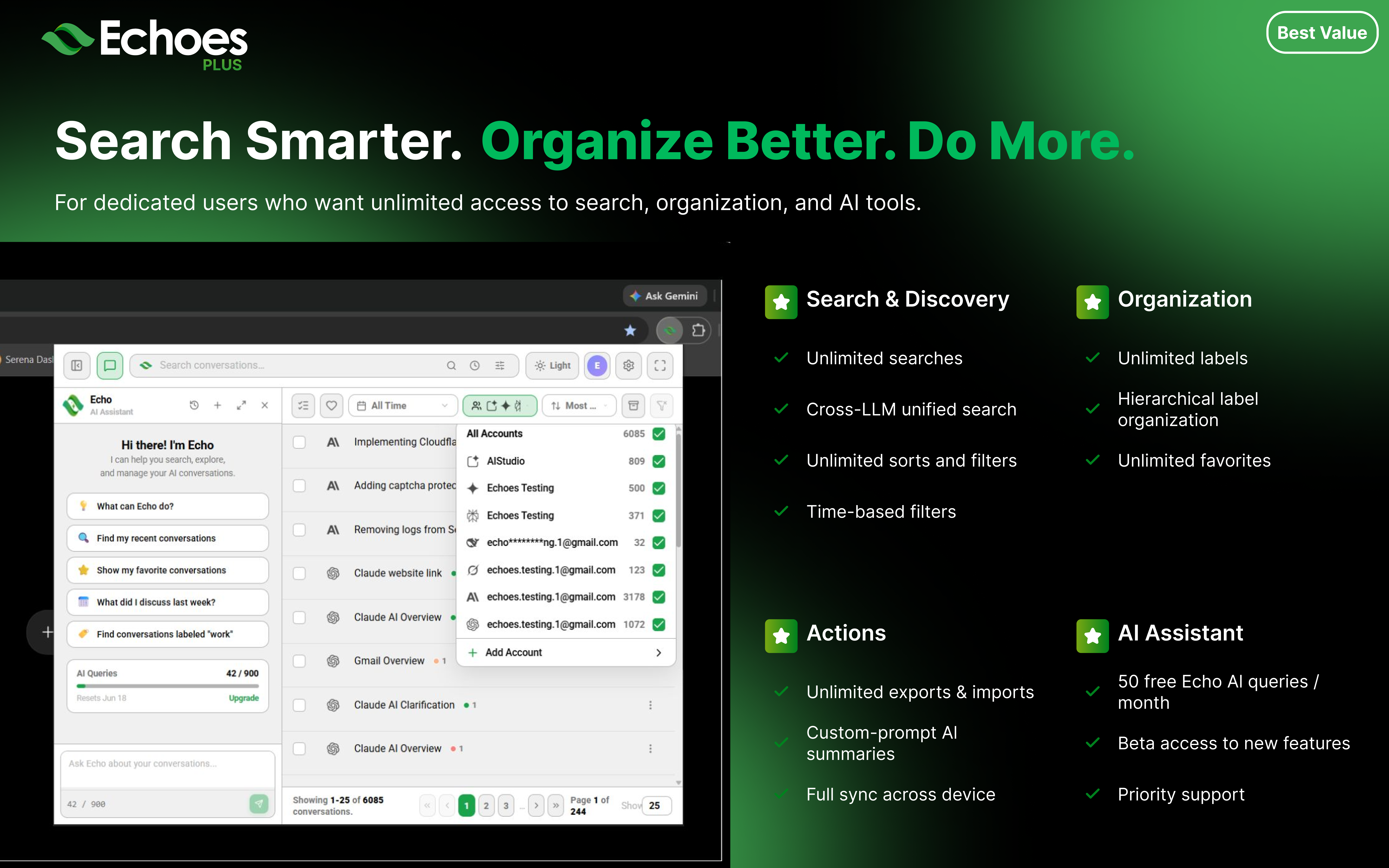Image resolution: width=1389 pixels, height=868 pixels.
Task: Click the plus button beside the chat panel
Action: point(48,632)
